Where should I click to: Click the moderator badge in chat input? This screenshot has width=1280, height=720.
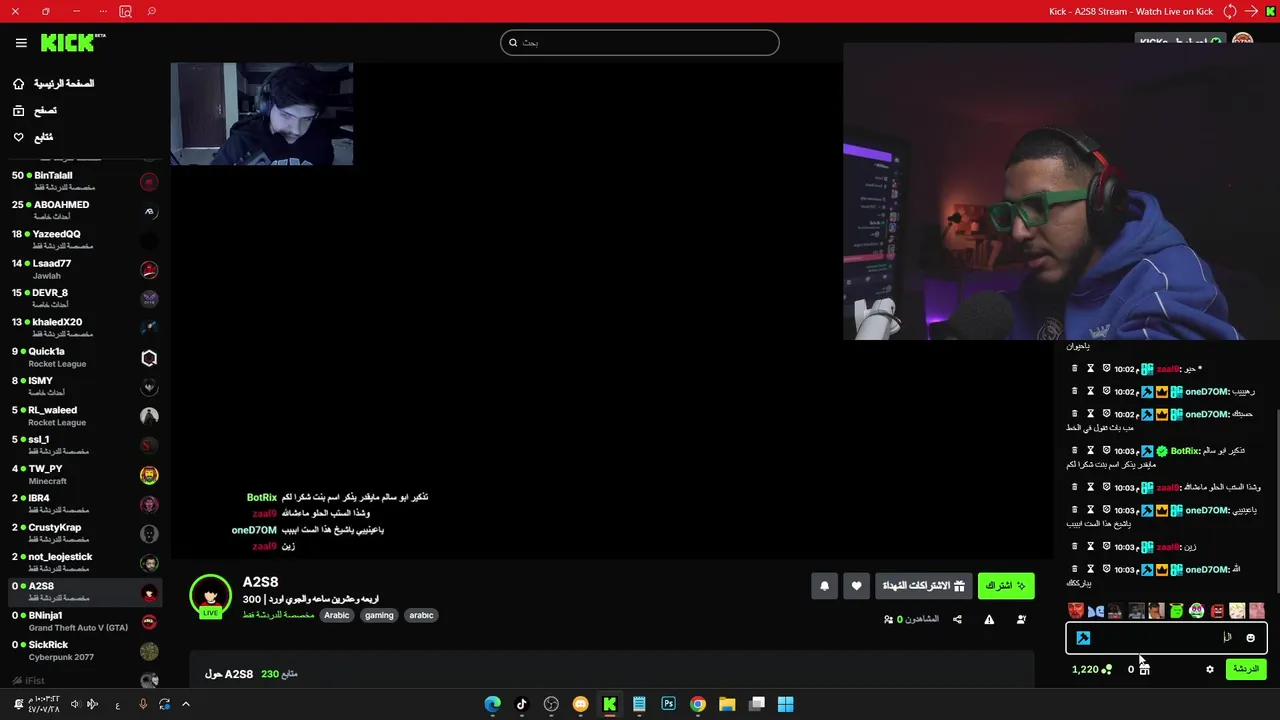pos(1083,638)
